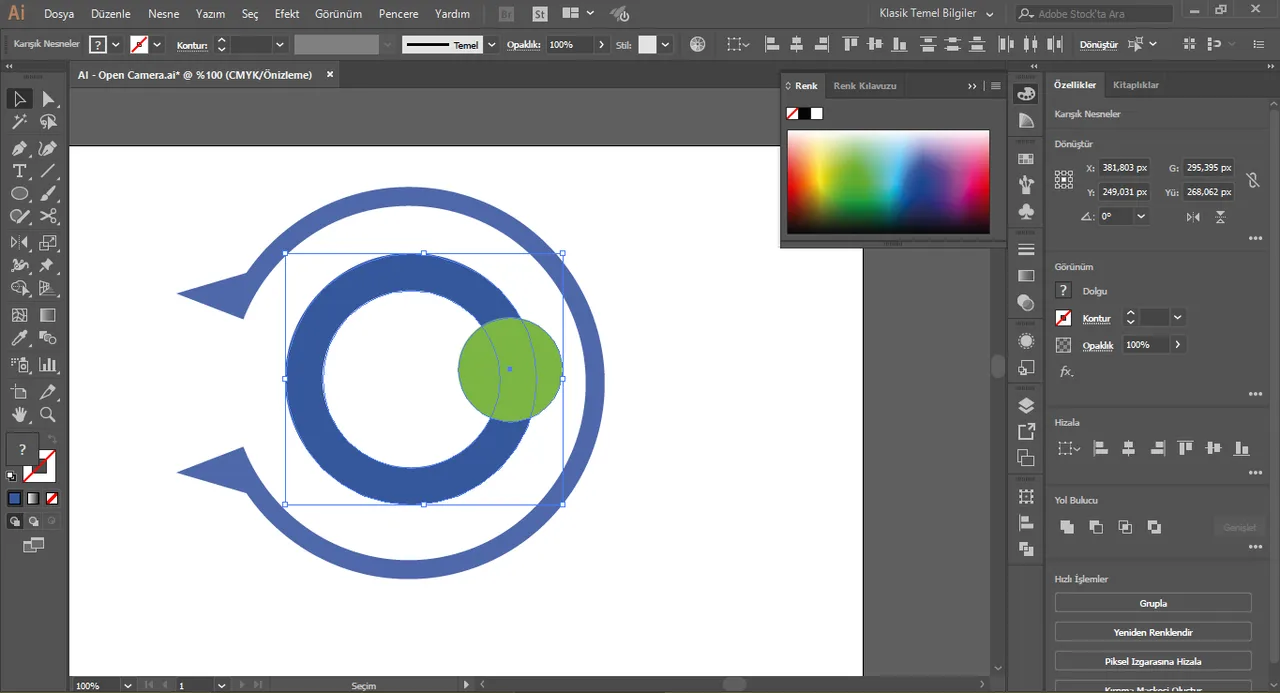
Task: Select the Selection (black arrow) tool
Action: point(19,99)
